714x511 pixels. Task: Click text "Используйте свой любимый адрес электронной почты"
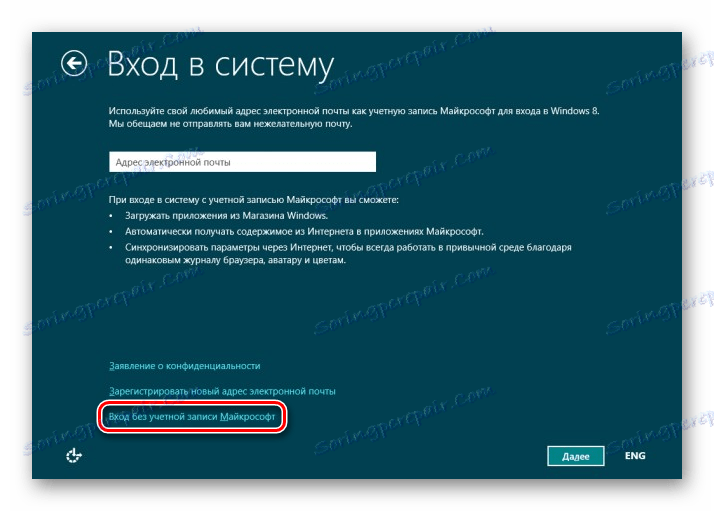229,111
